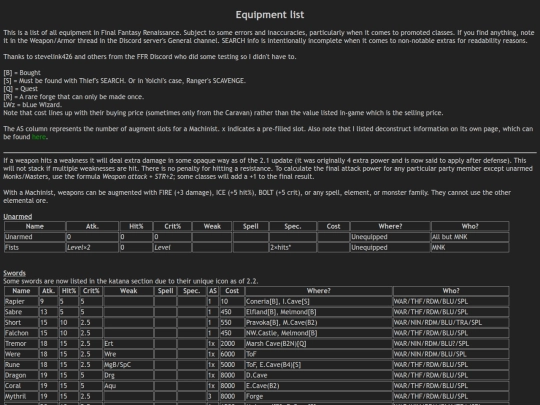Select the "Wre" weakness cell
540x405 pixels.
coord(128,354)
